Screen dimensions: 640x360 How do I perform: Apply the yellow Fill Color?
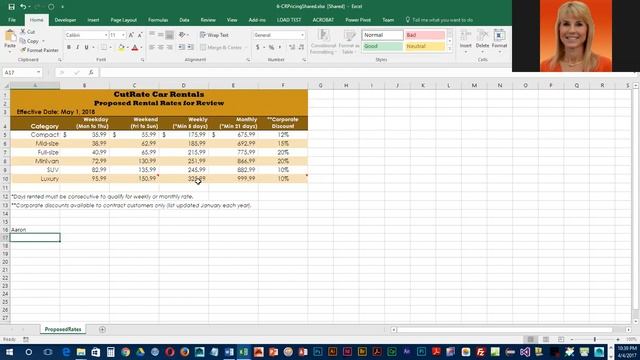(121, 48)
